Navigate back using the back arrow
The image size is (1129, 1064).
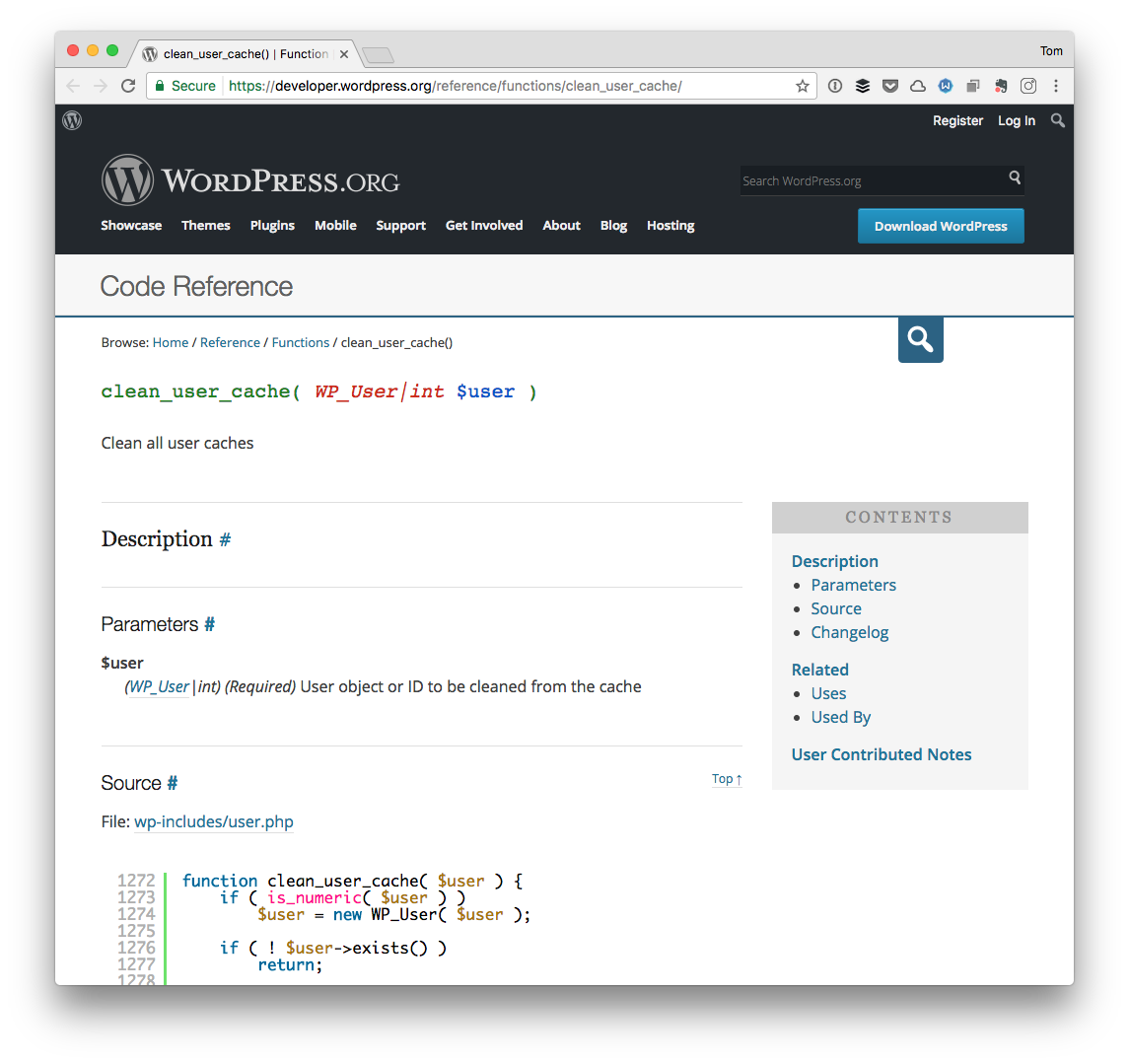click(72, 86)
